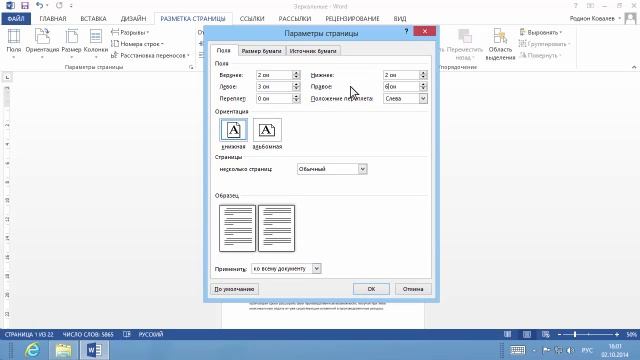Click the Undo arrow icon

40,6
